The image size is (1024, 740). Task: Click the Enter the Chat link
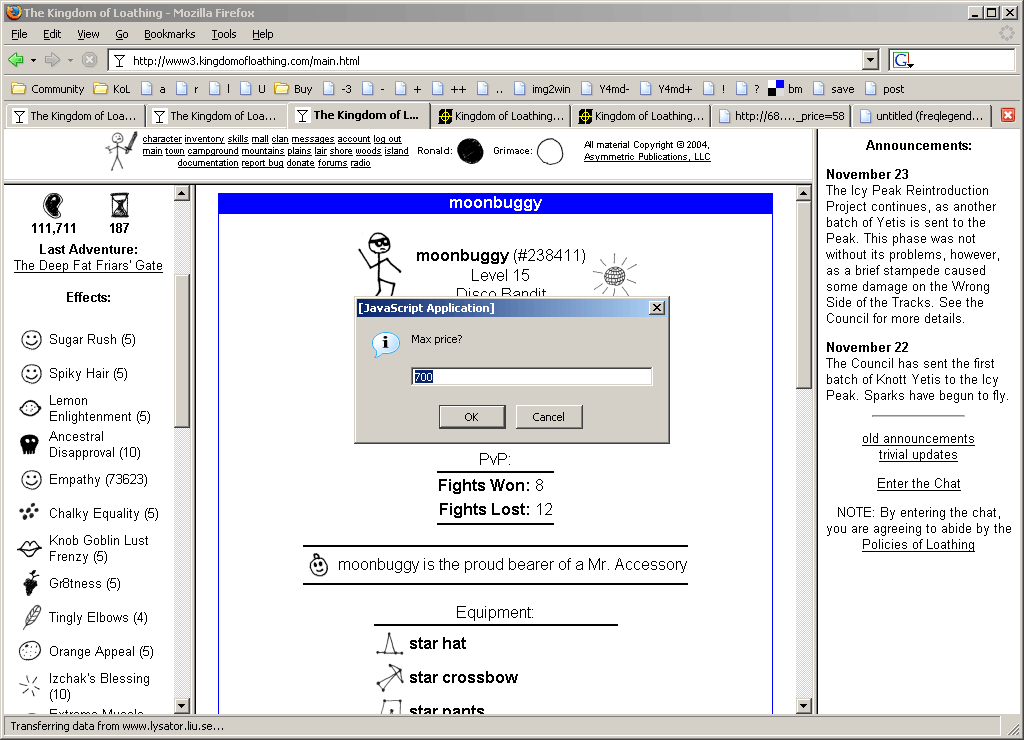918,483
